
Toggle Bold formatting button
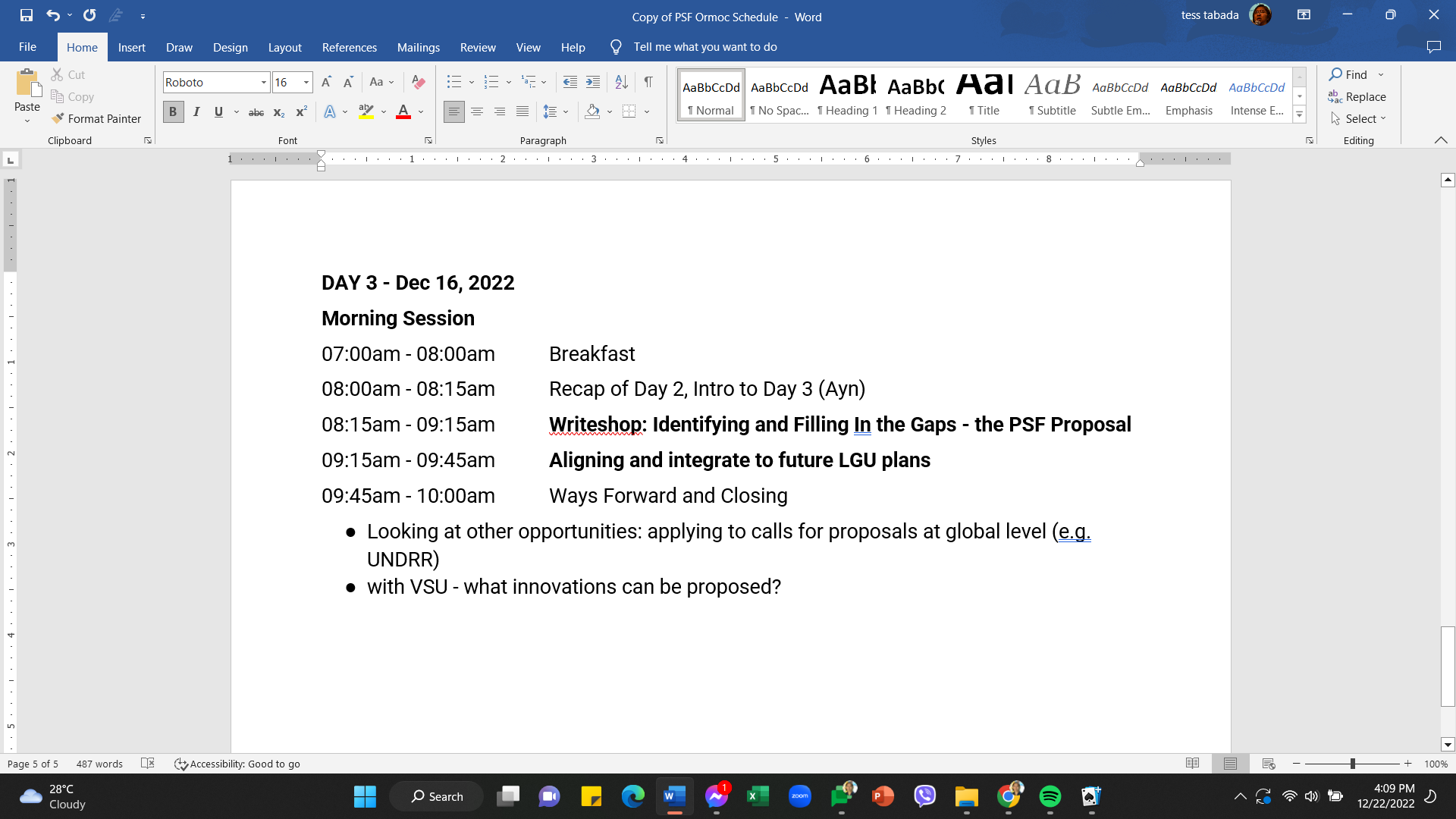[173, 112]
